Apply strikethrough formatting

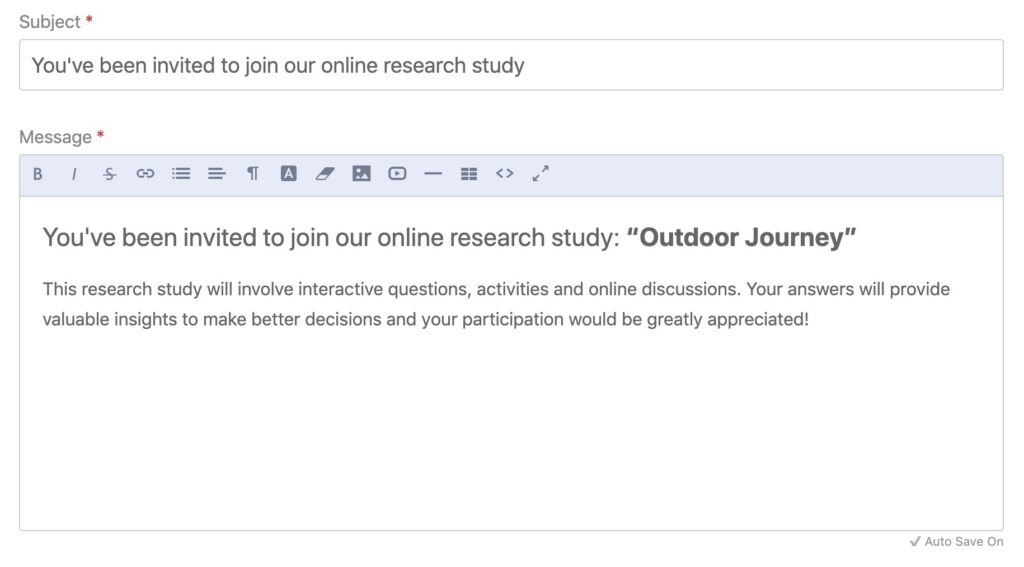(109, 174)
